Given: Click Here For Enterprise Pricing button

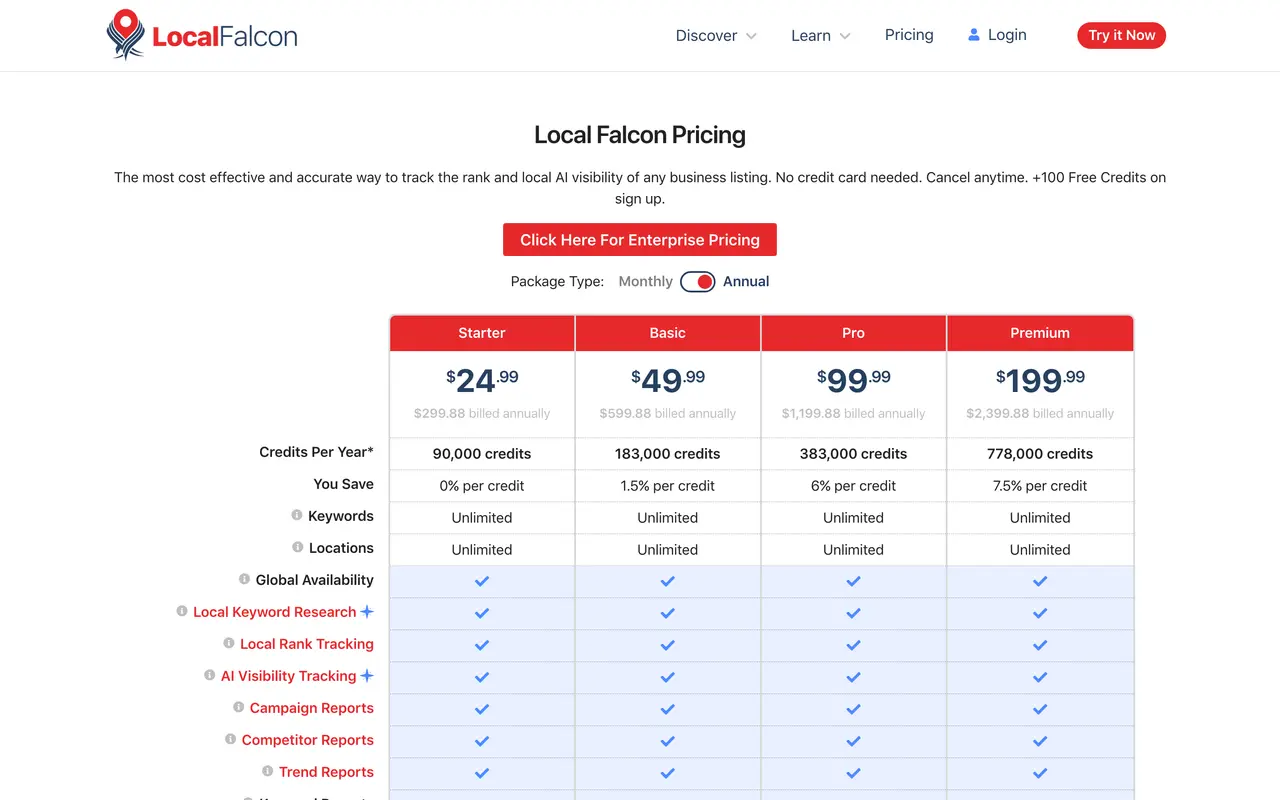Looking at the screenshot, I should [640, 240].
